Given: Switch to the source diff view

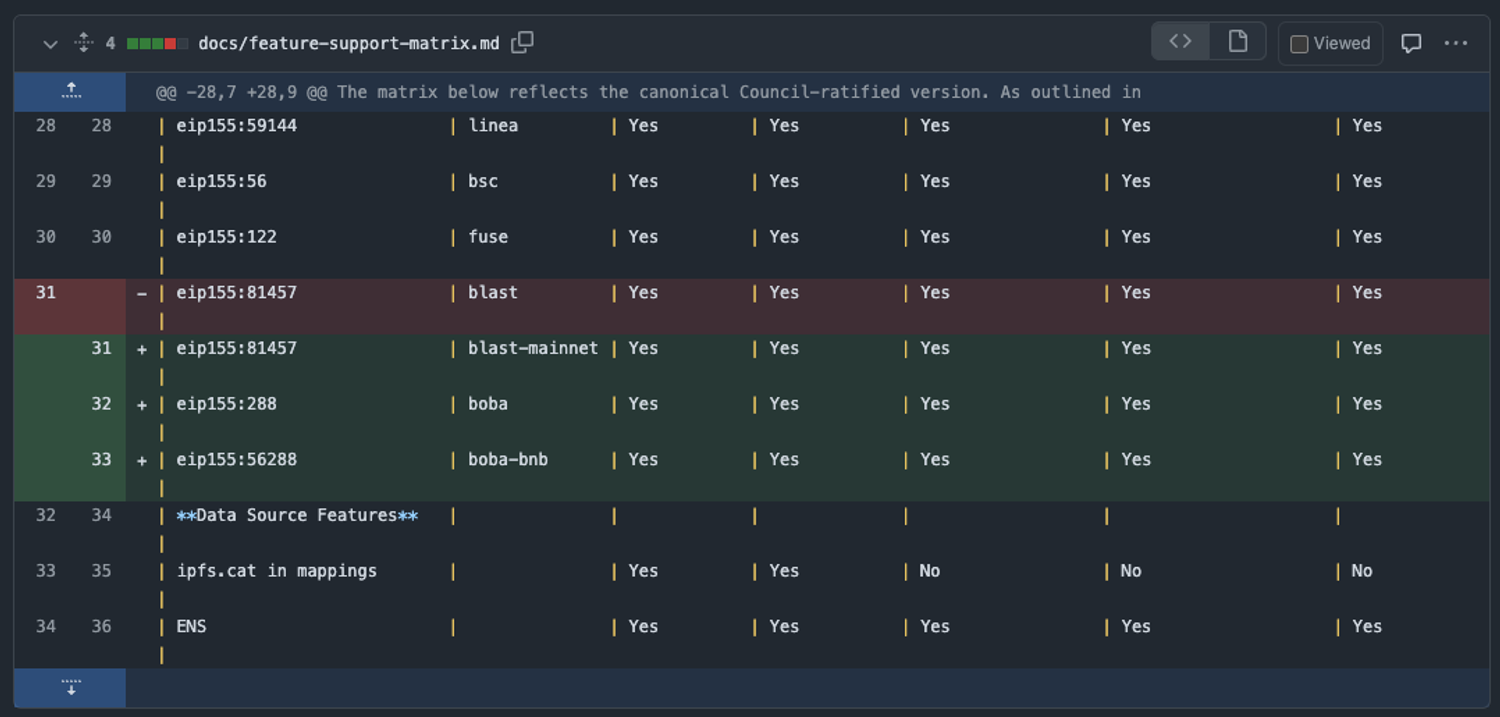Looking at the screenshot, I should 1181,42.
